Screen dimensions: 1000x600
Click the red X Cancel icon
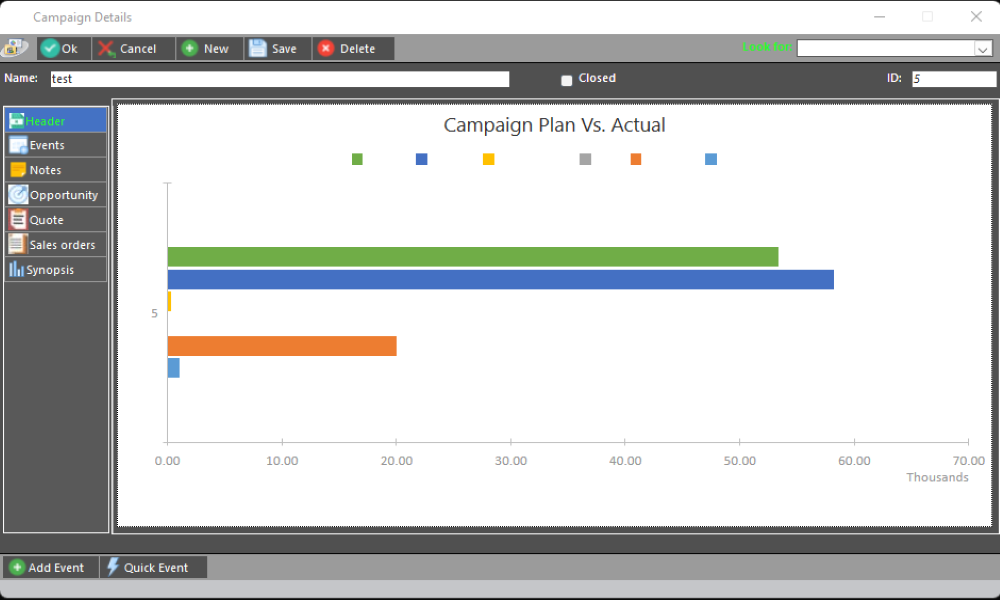pyautogui.click(x=106, y=49)
